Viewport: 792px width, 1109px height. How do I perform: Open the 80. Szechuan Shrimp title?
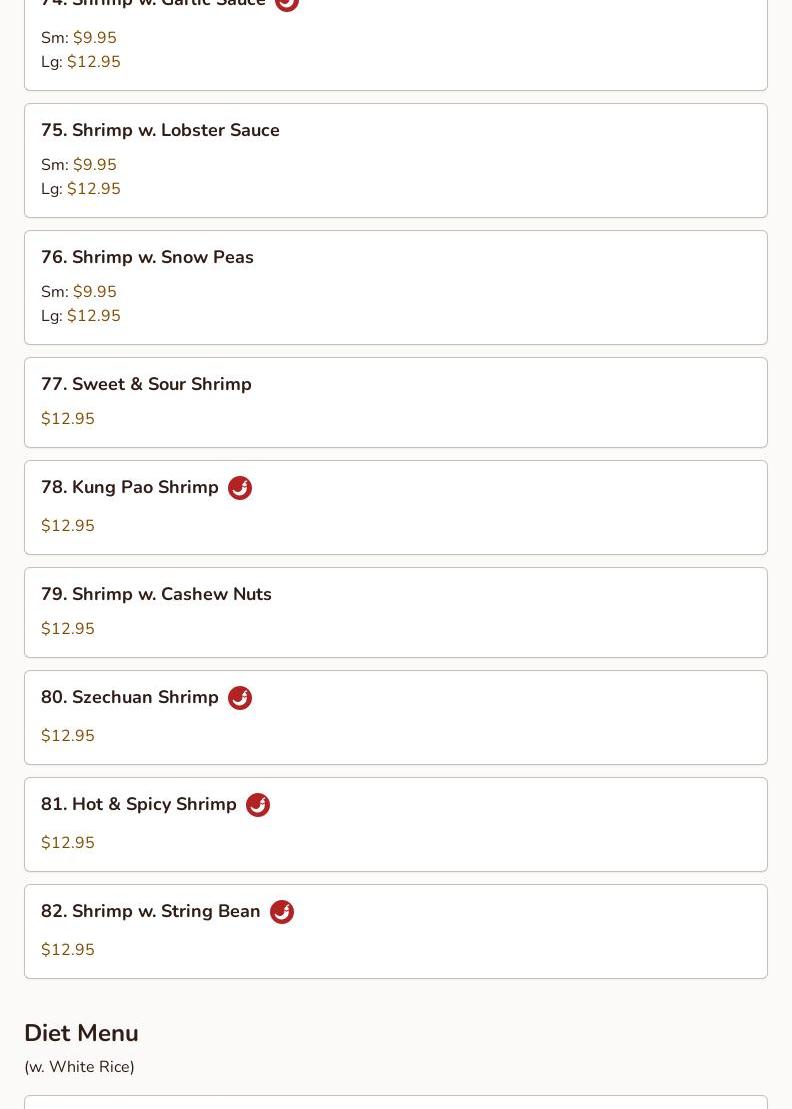[130, 697]
